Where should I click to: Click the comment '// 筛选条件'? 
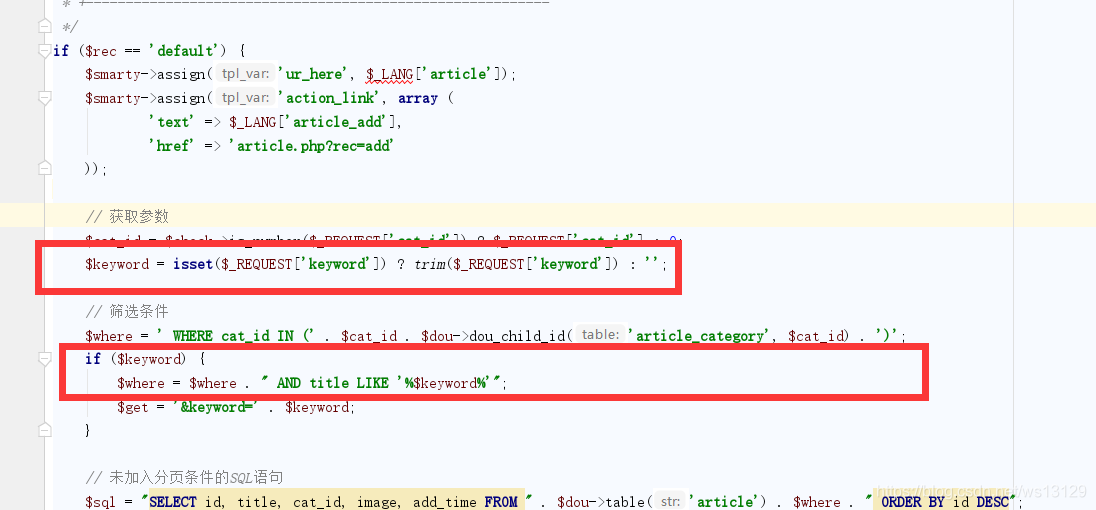click(x=127, y=312)
